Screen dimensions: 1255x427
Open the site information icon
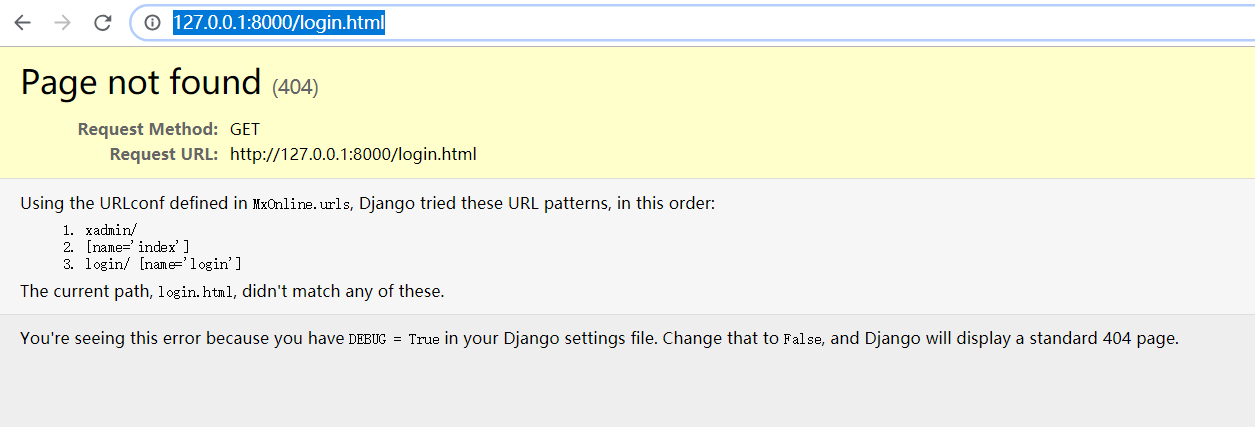pos(152,23)
